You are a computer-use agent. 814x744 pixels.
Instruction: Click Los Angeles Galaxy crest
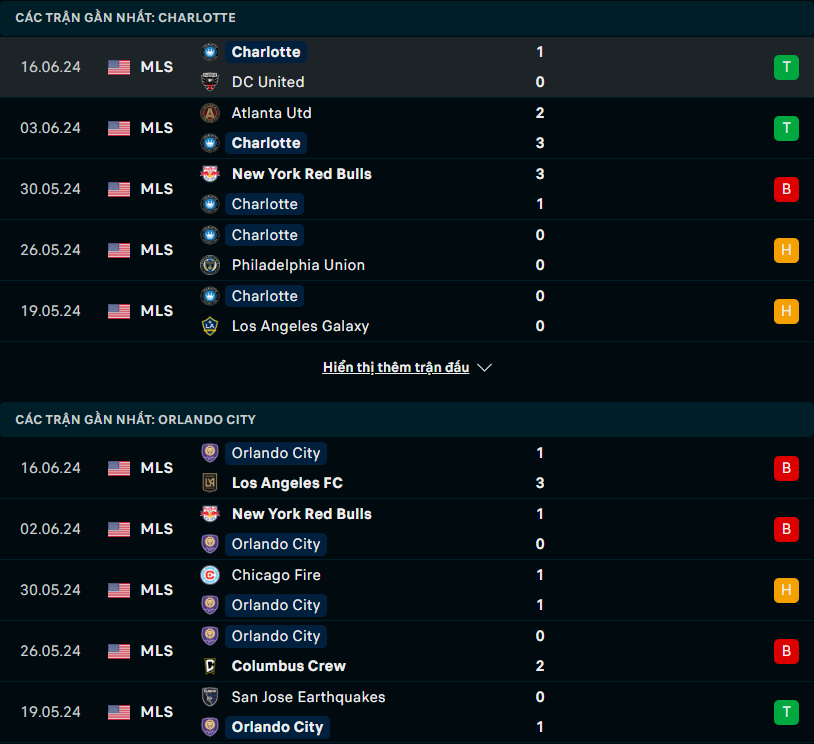pyautogui.click(x=210, y=326)
